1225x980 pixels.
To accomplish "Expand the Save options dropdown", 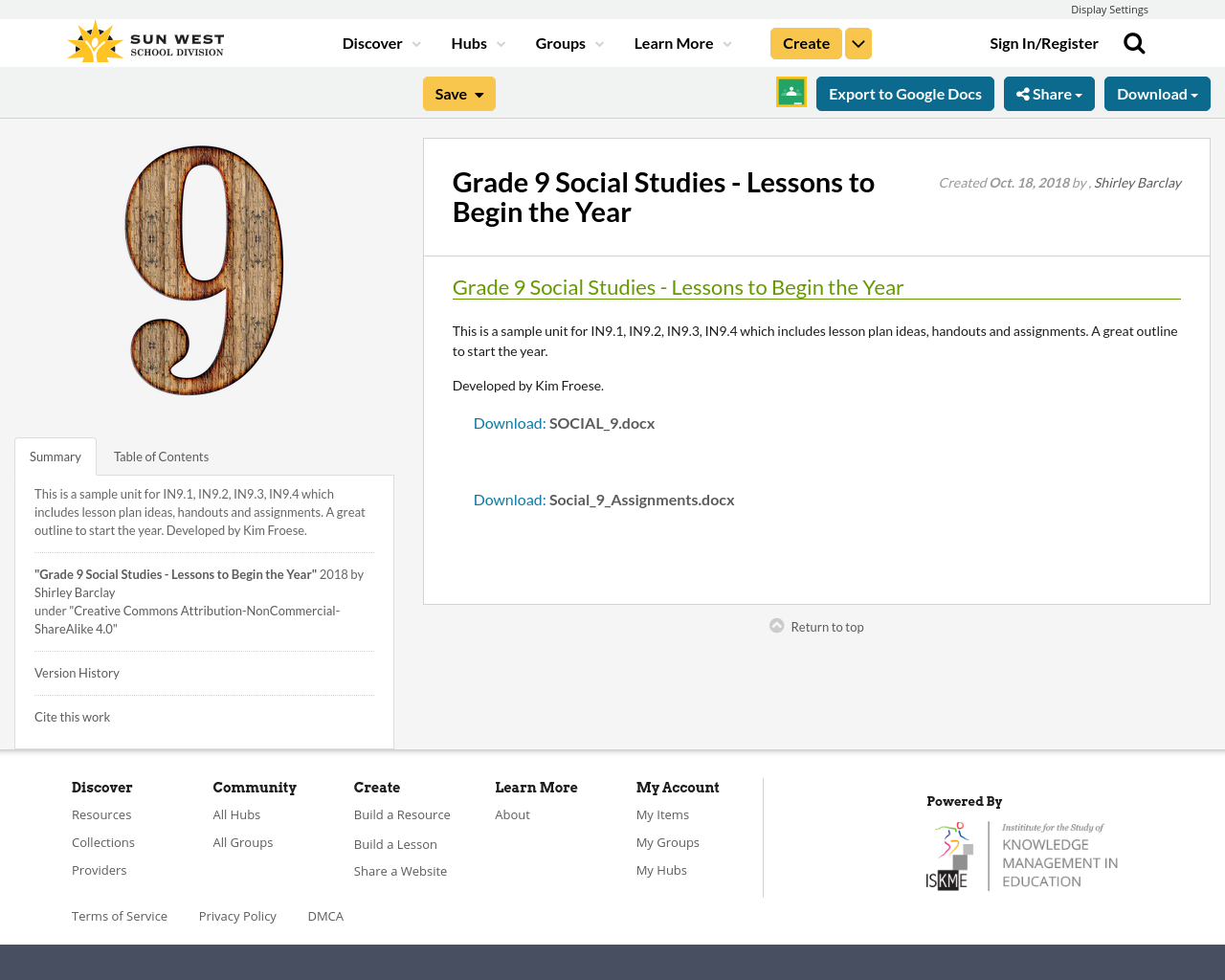I will click(x=479, y=93).
